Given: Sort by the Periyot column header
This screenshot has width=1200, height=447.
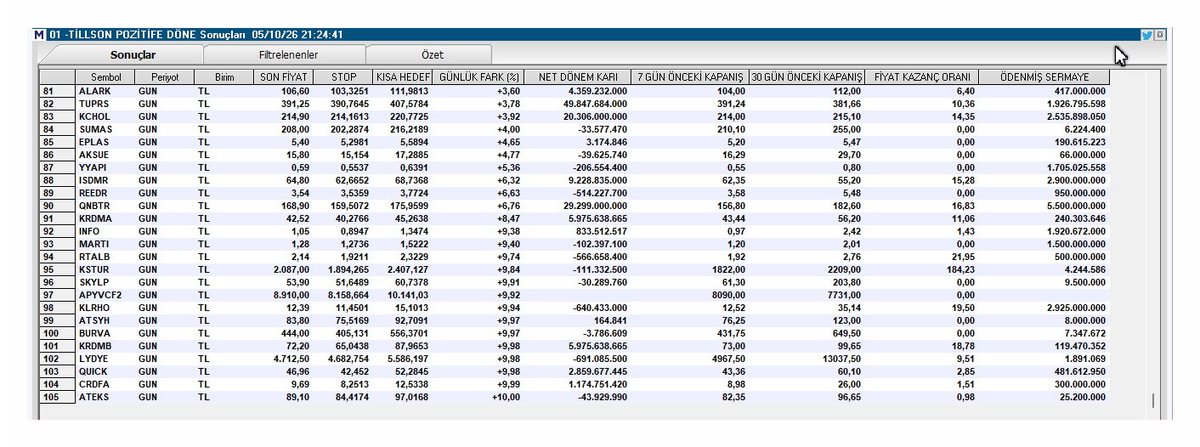Looking at the screenshot, I should pyautogui.click(x=165, y=77).
